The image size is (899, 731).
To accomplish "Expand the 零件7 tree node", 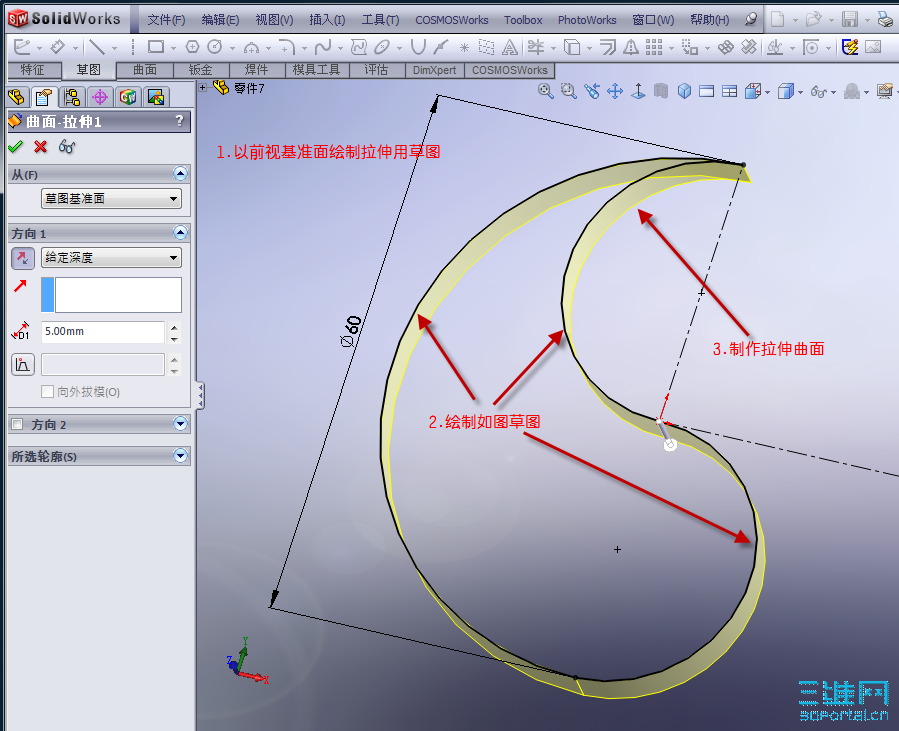I will (x=202, y=88).
